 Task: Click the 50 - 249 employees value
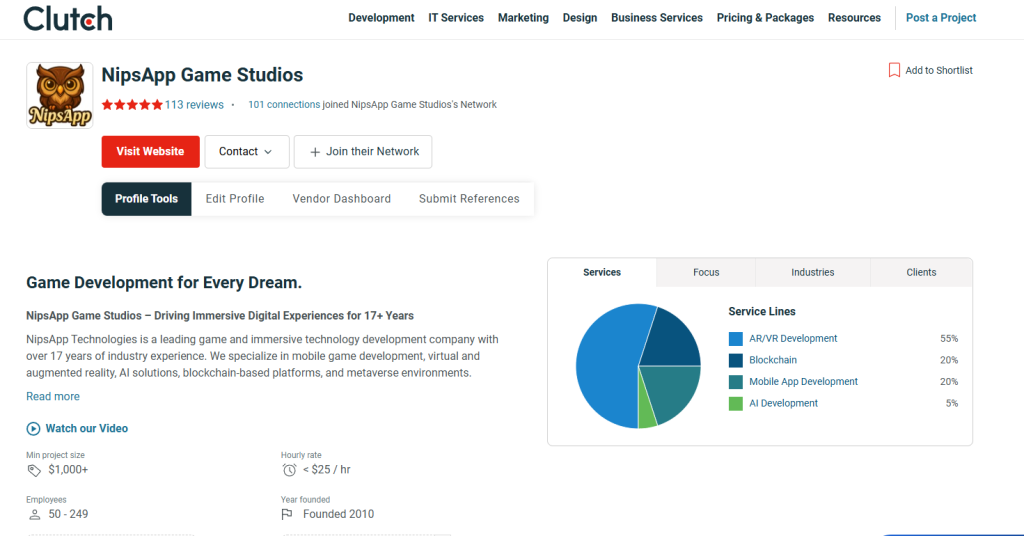pos(68,514)
